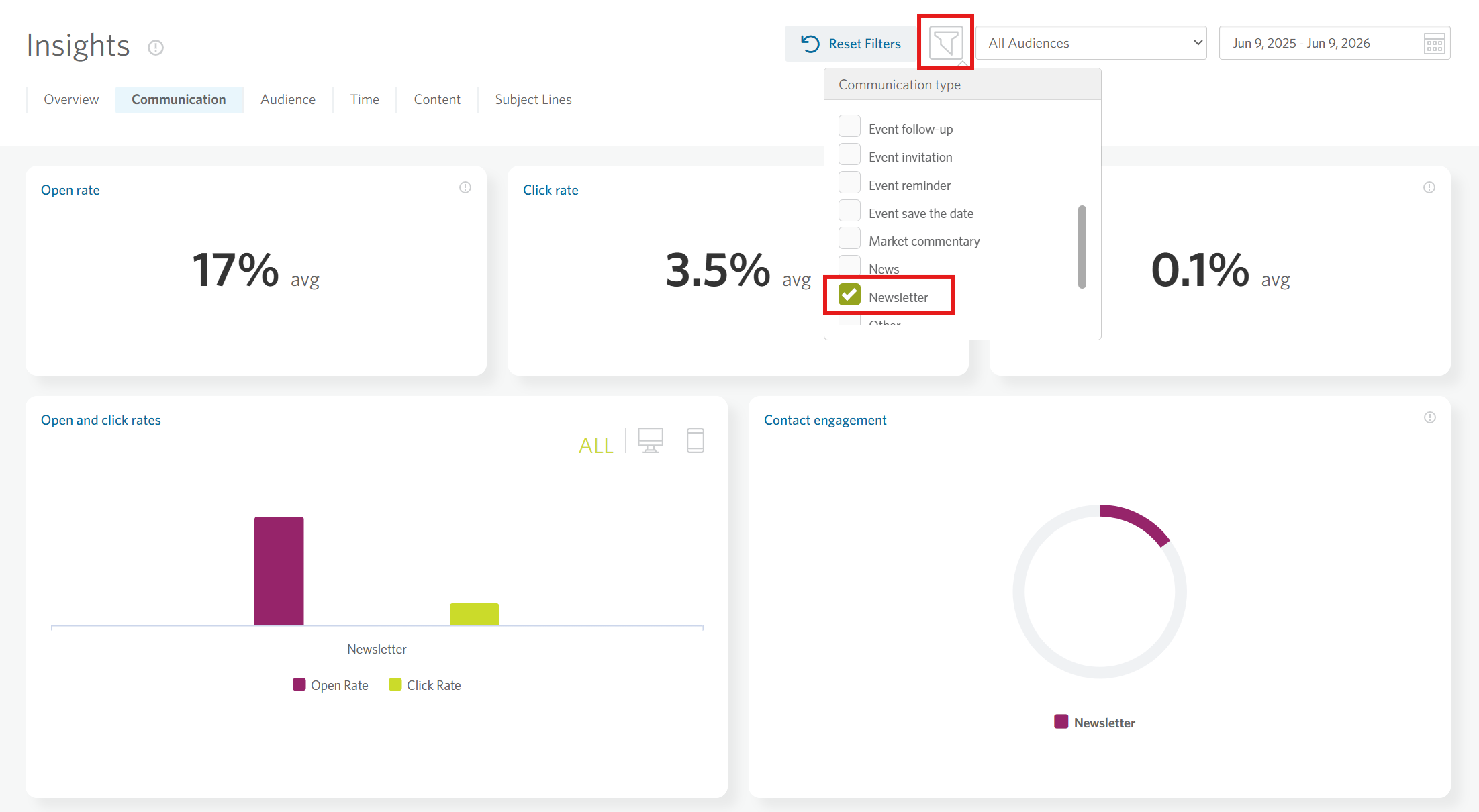
Task: Enable the Market commentary checkbox
Action: pyautogui.click(x=849, y=238)
